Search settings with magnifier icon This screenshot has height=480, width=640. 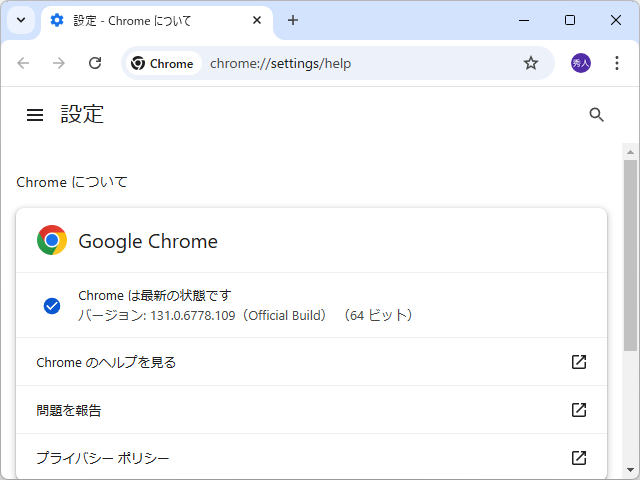pyautogui.click(x=596, y=115)
